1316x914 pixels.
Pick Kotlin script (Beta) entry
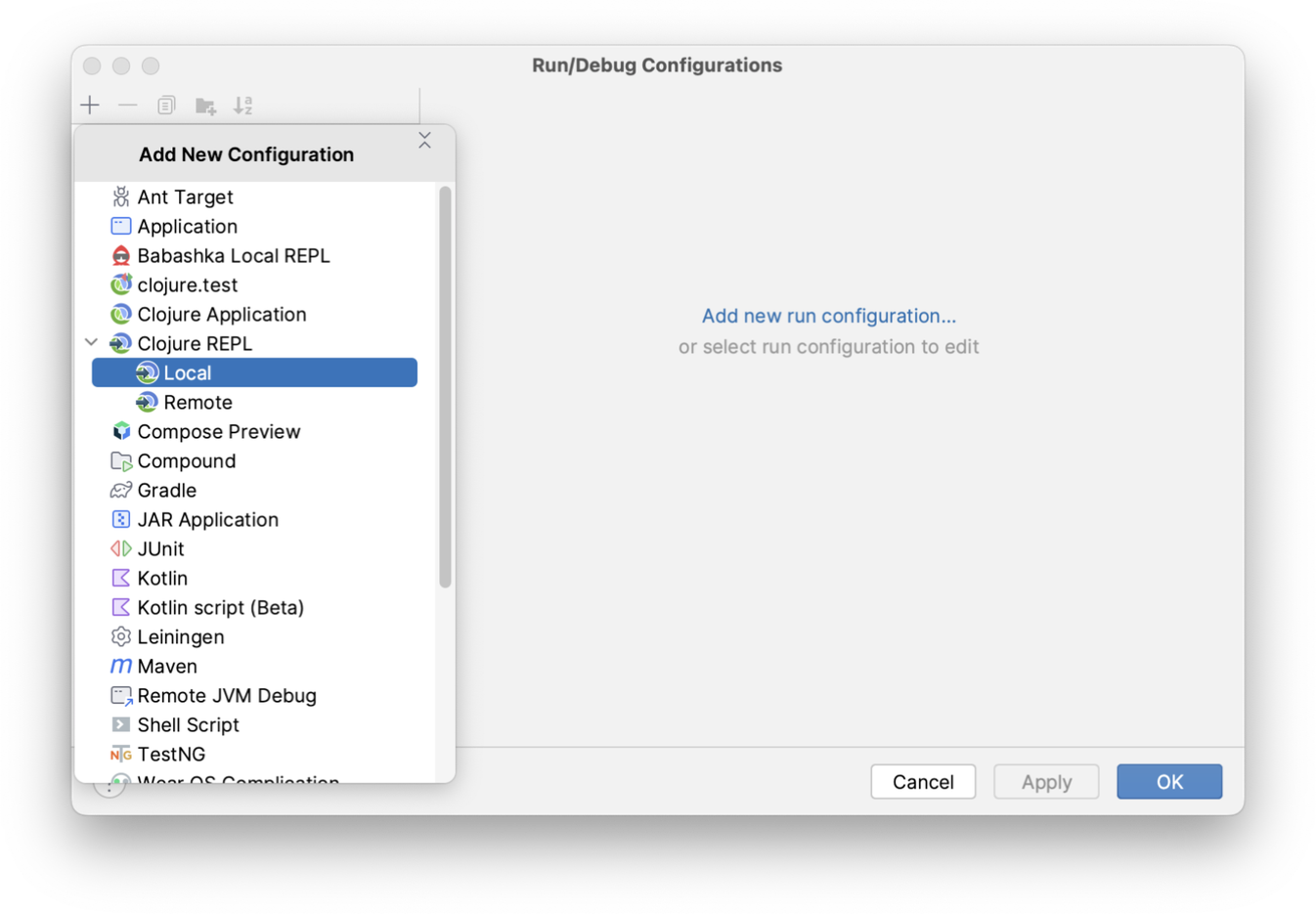(220, 607)
